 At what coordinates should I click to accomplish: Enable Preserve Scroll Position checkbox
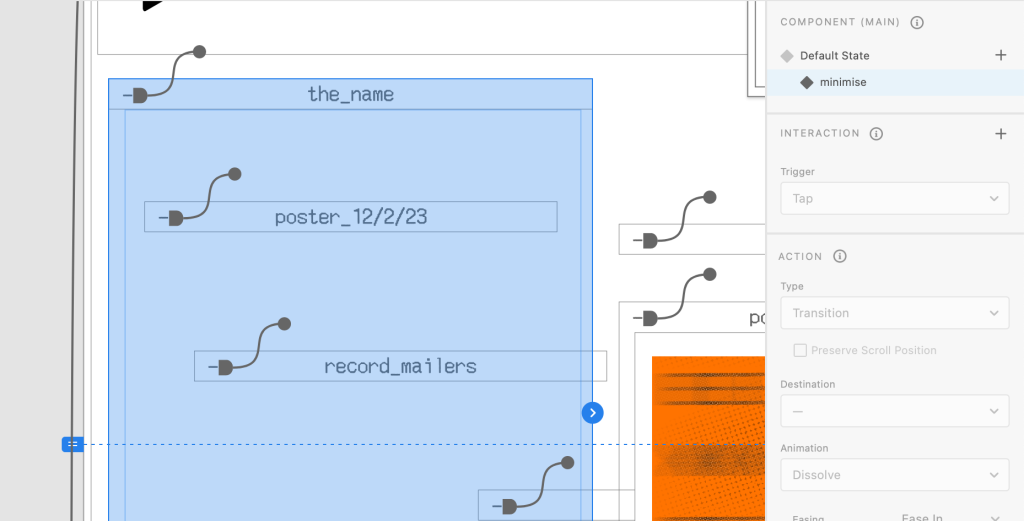tap(800, 350)
